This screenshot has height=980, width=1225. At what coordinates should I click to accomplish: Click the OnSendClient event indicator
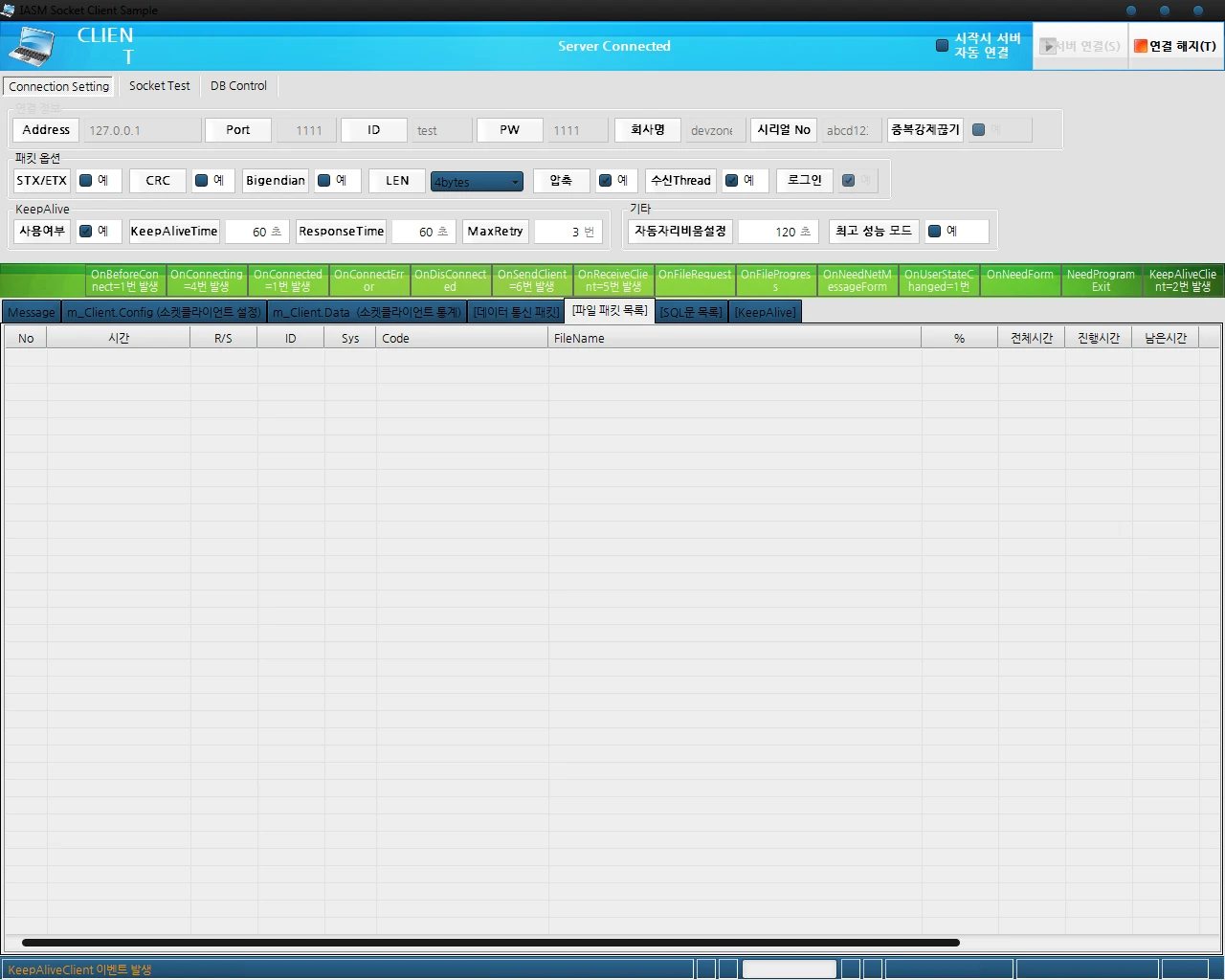(532, 280)
